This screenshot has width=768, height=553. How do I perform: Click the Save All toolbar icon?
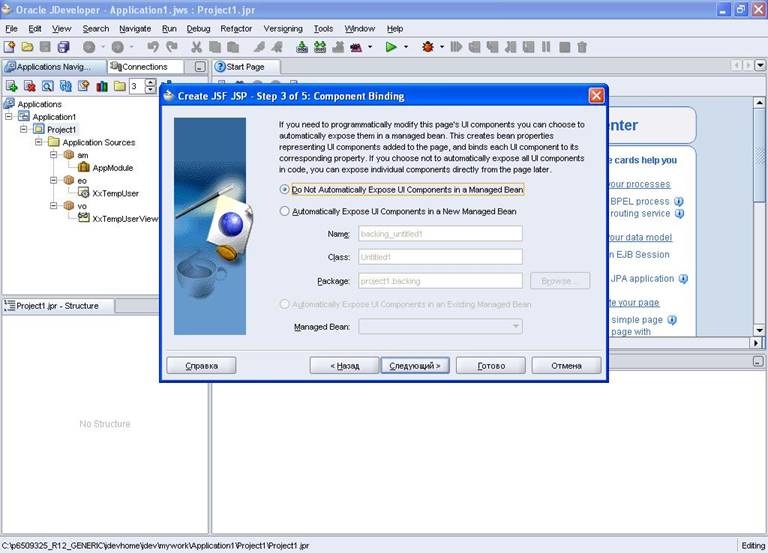pyautogui.click(x=63, y=47)
